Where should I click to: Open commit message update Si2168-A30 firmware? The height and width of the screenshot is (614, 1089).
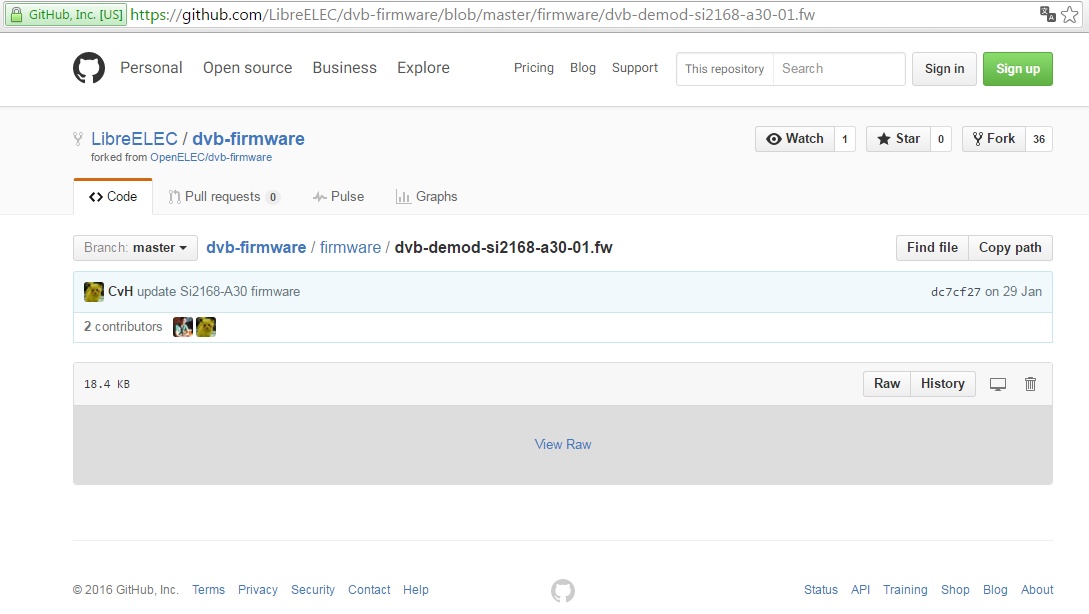[218, 292]
